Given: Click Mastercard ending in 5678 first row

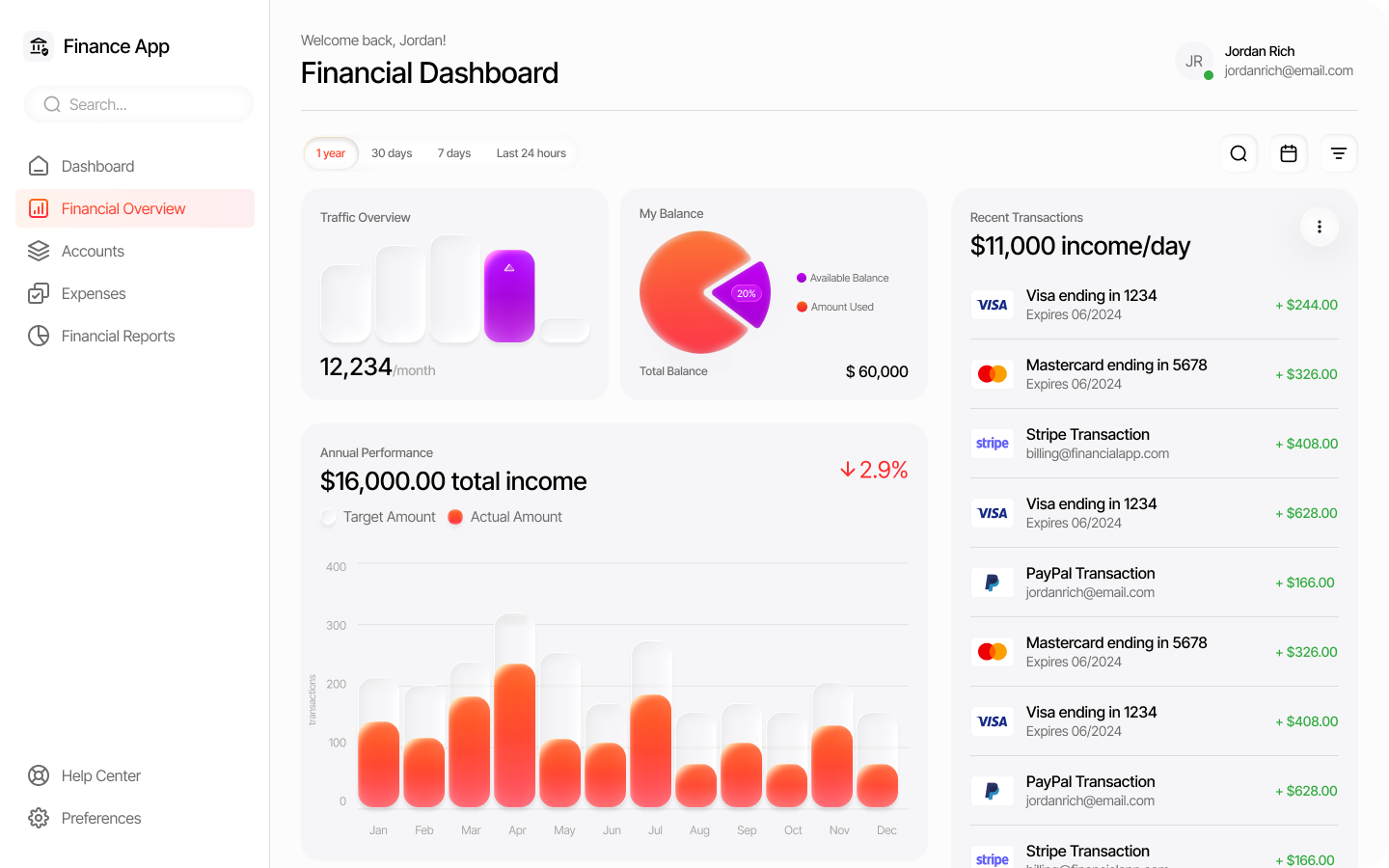Looking at the screenshot, I should coord(1154,374).
